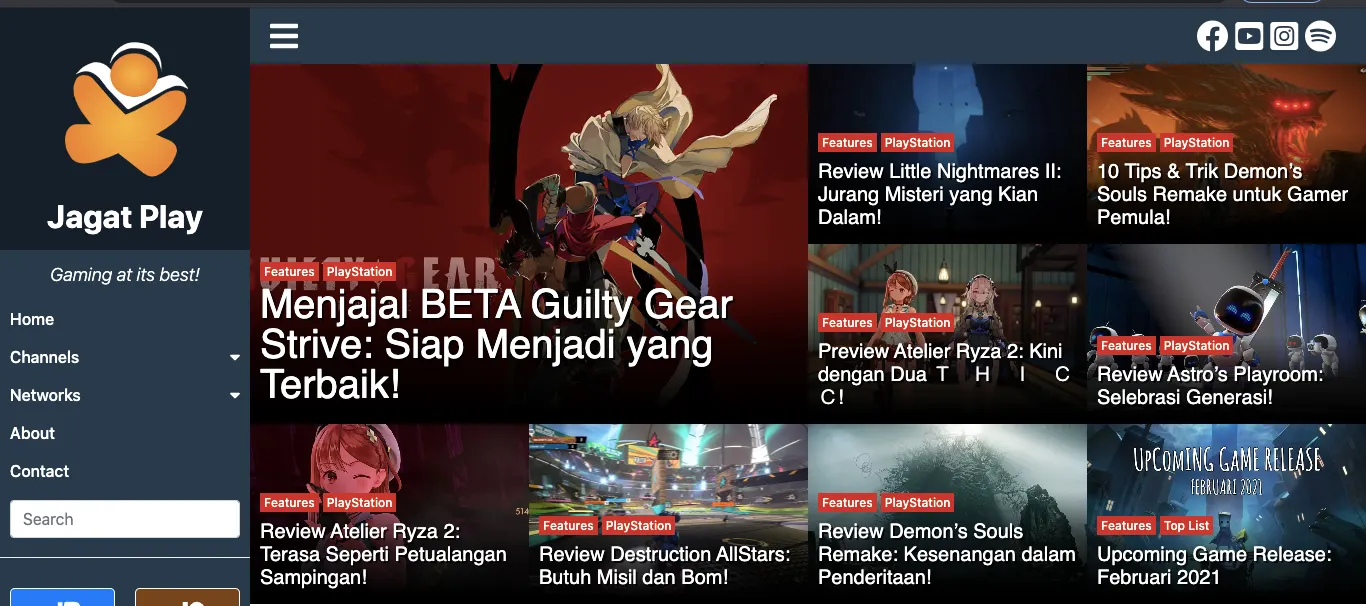Focus the Search input field

pos(125,519)
